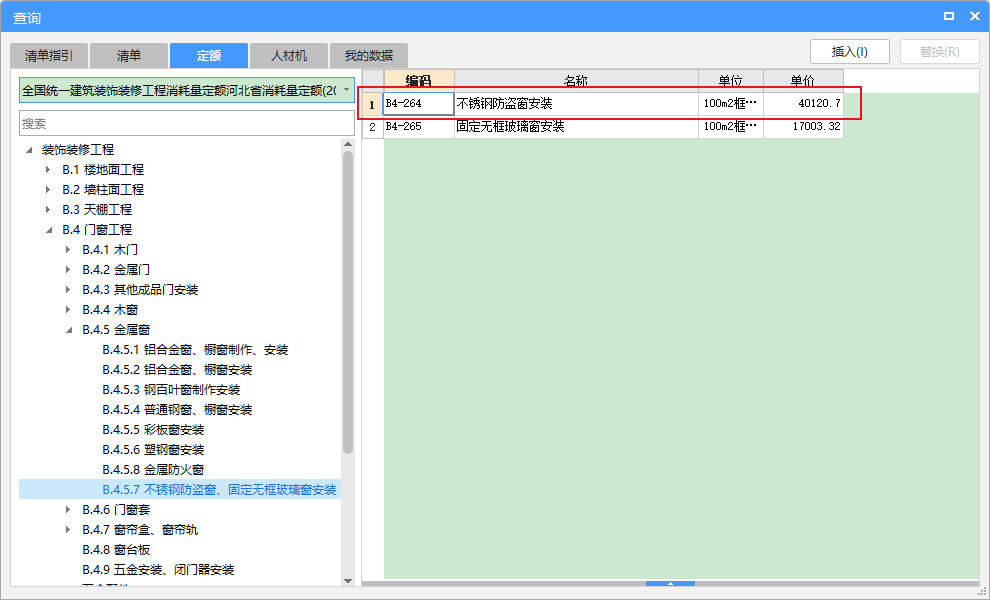Switch to the 清单指引 tab

(x=49, y=56)
